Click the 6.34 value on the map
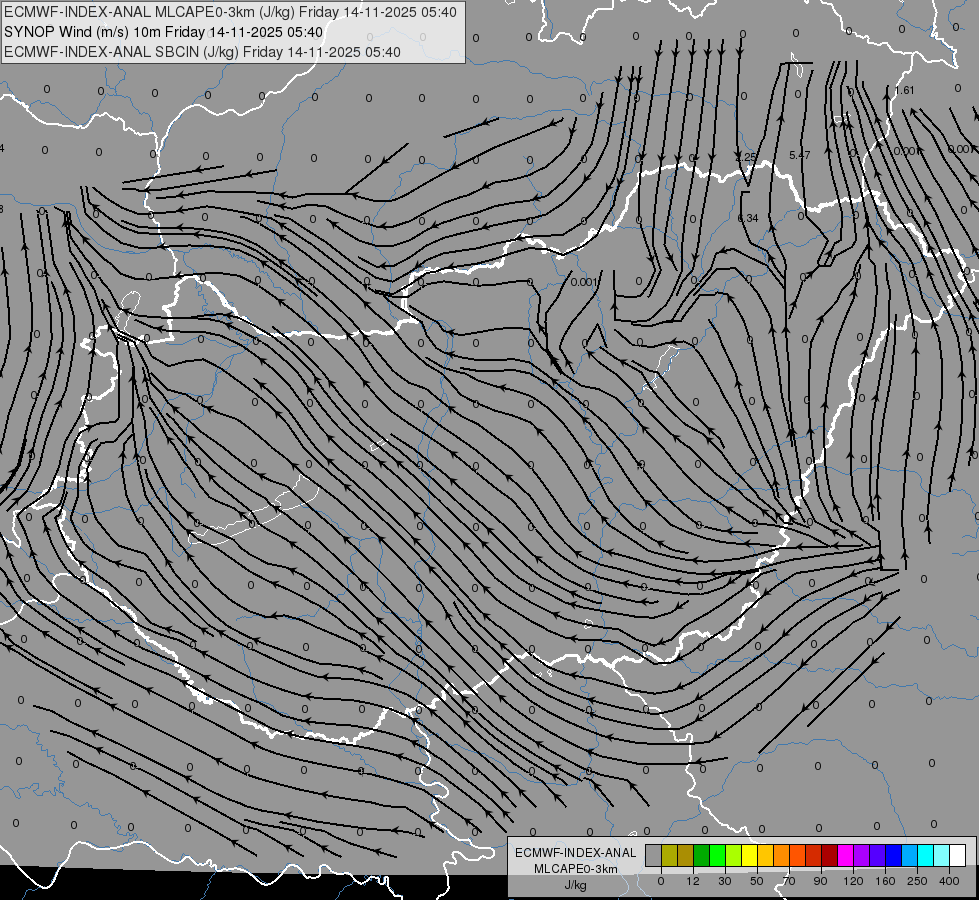The image size is (979, 900). pos(748,218)
